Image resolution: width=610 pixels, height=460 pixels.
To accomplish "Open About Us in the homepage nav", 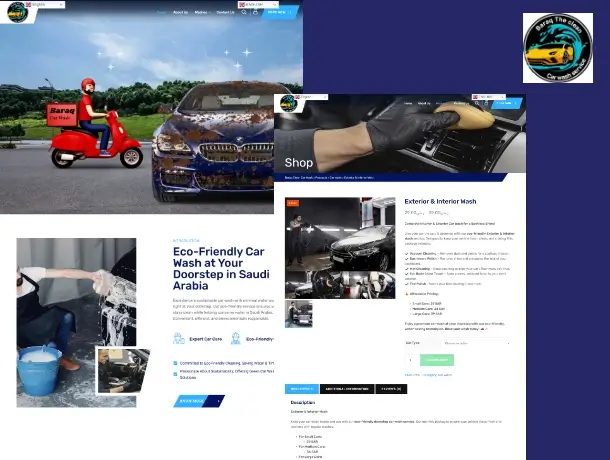I will [180, 12].
